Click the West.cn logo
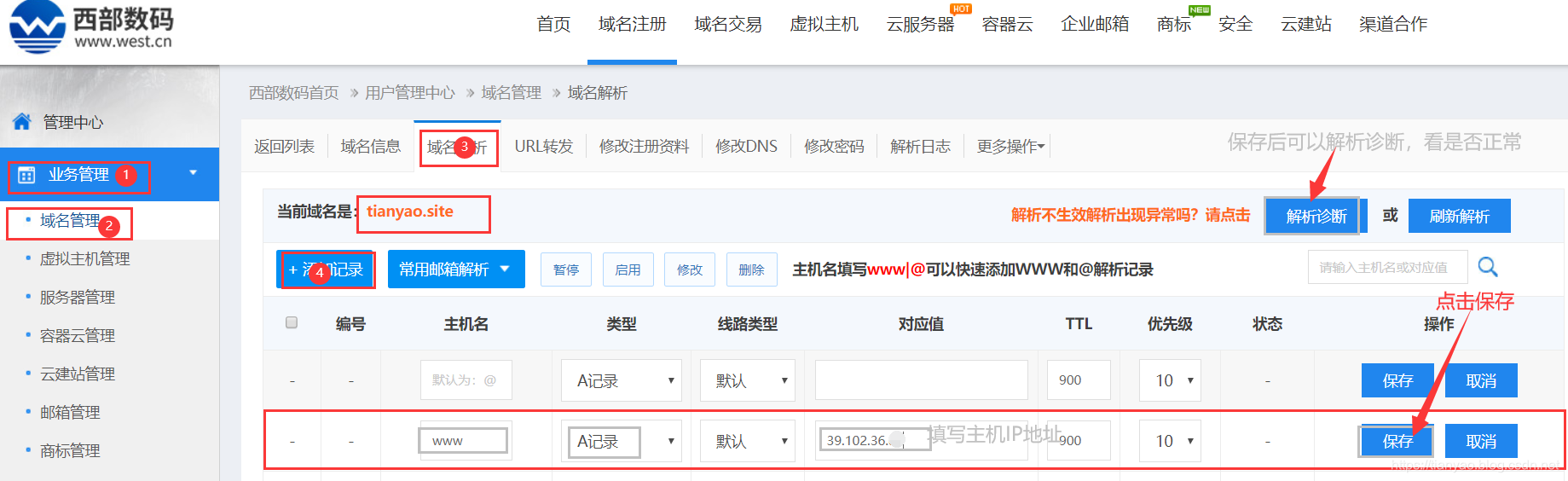Screen dimensions: 1568x481 pyautogui.click(x=91, y=26)
